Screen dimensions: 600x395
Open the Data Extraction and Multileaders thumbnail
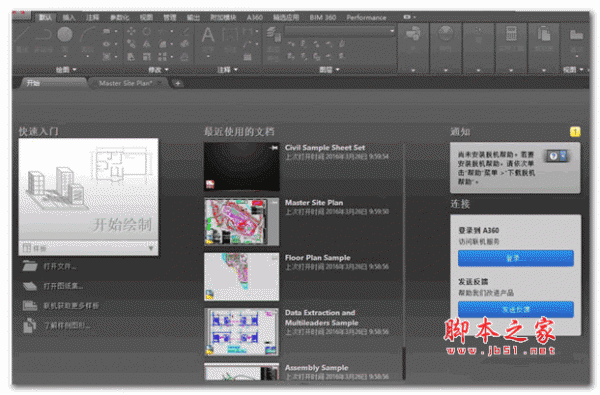pos(241,332)
